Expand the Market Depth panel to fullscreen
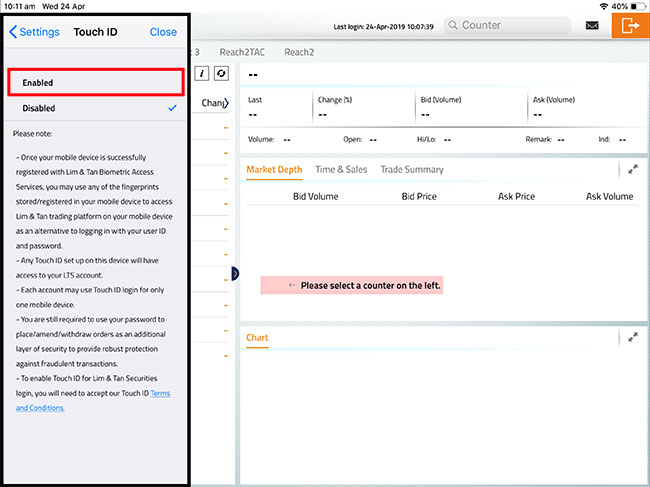Viewport: 650px width, 487px height. (633, 170)
